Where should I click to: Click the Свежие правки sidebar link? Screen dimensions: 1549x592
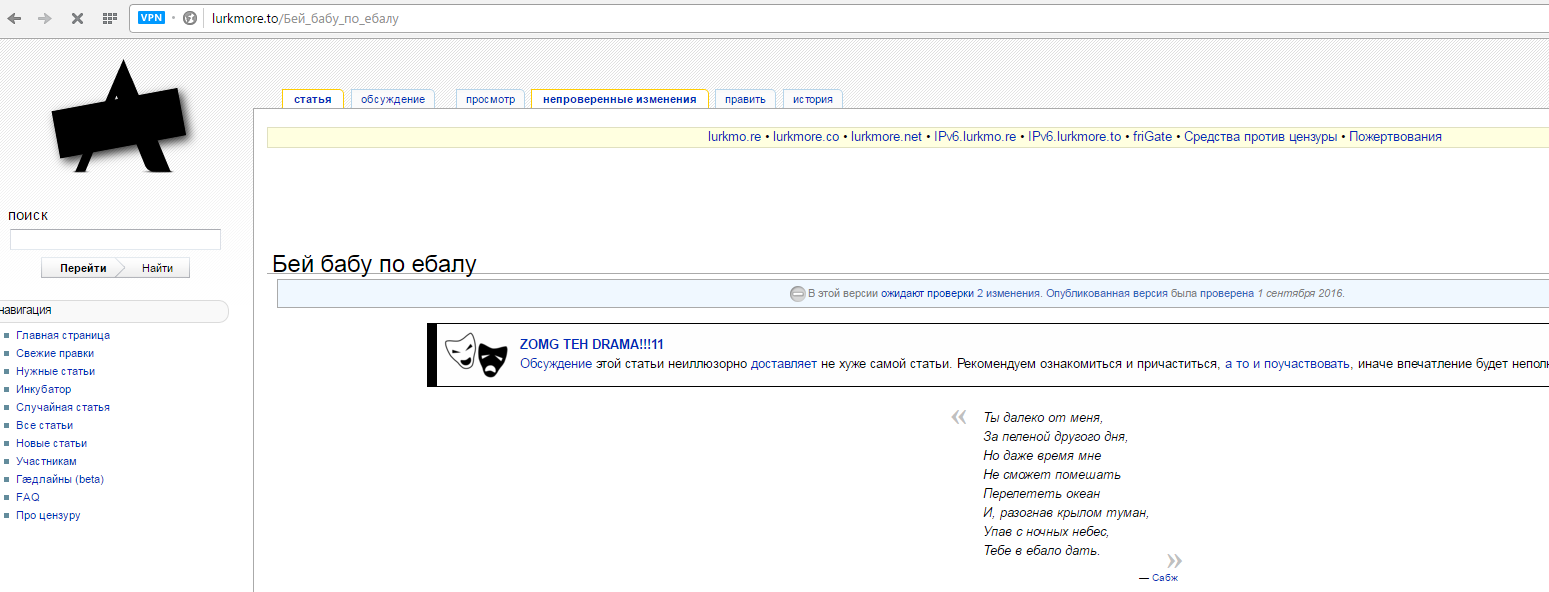(x=55, y=353)
